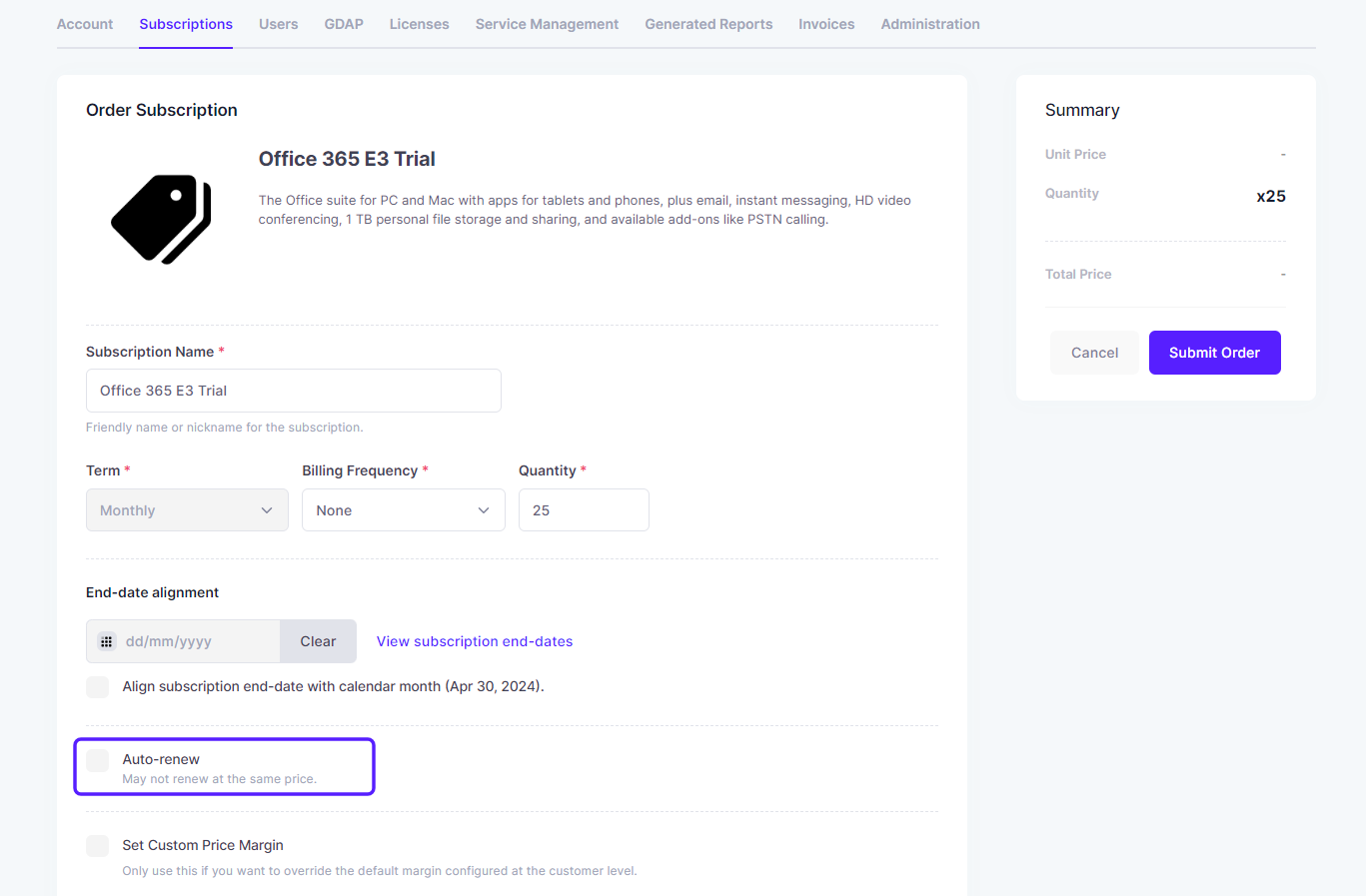Clear the end-date alignment field

(318, 641)
